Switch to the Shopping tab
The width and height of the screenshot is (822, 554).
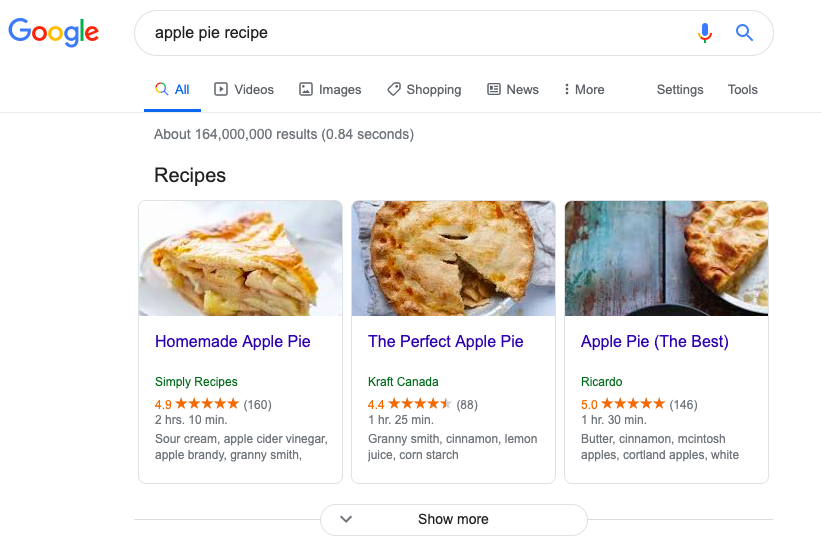coord(424,90)
